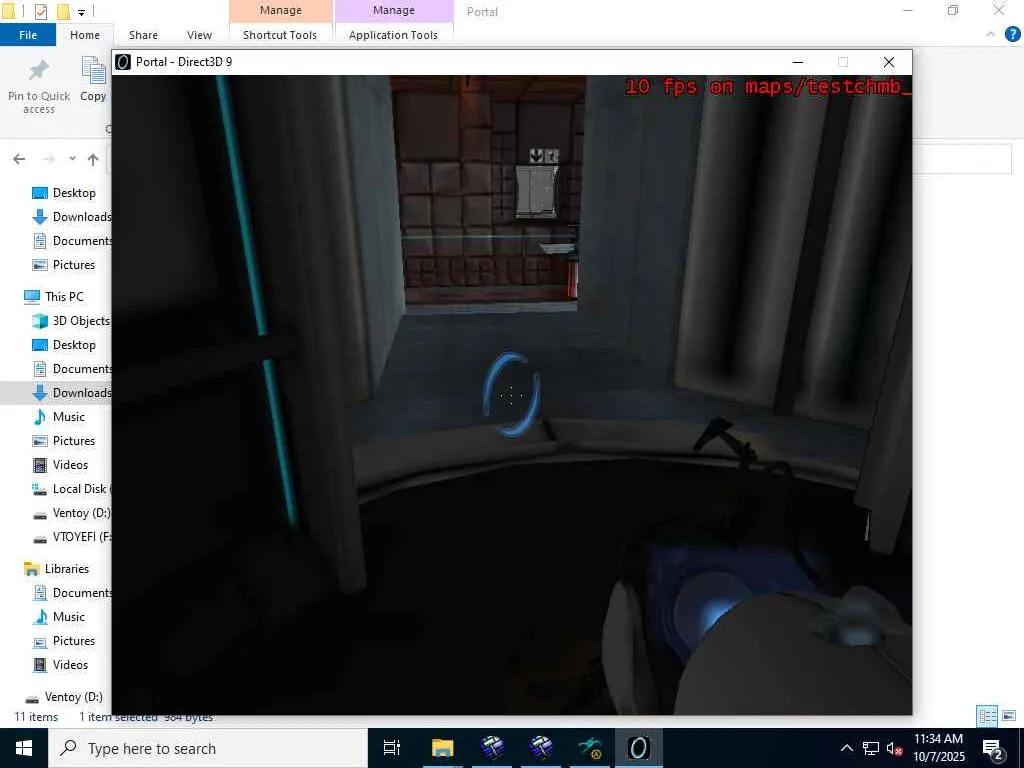
Task: Click the game crosshair portal reticle
Action: click(511, 395)
